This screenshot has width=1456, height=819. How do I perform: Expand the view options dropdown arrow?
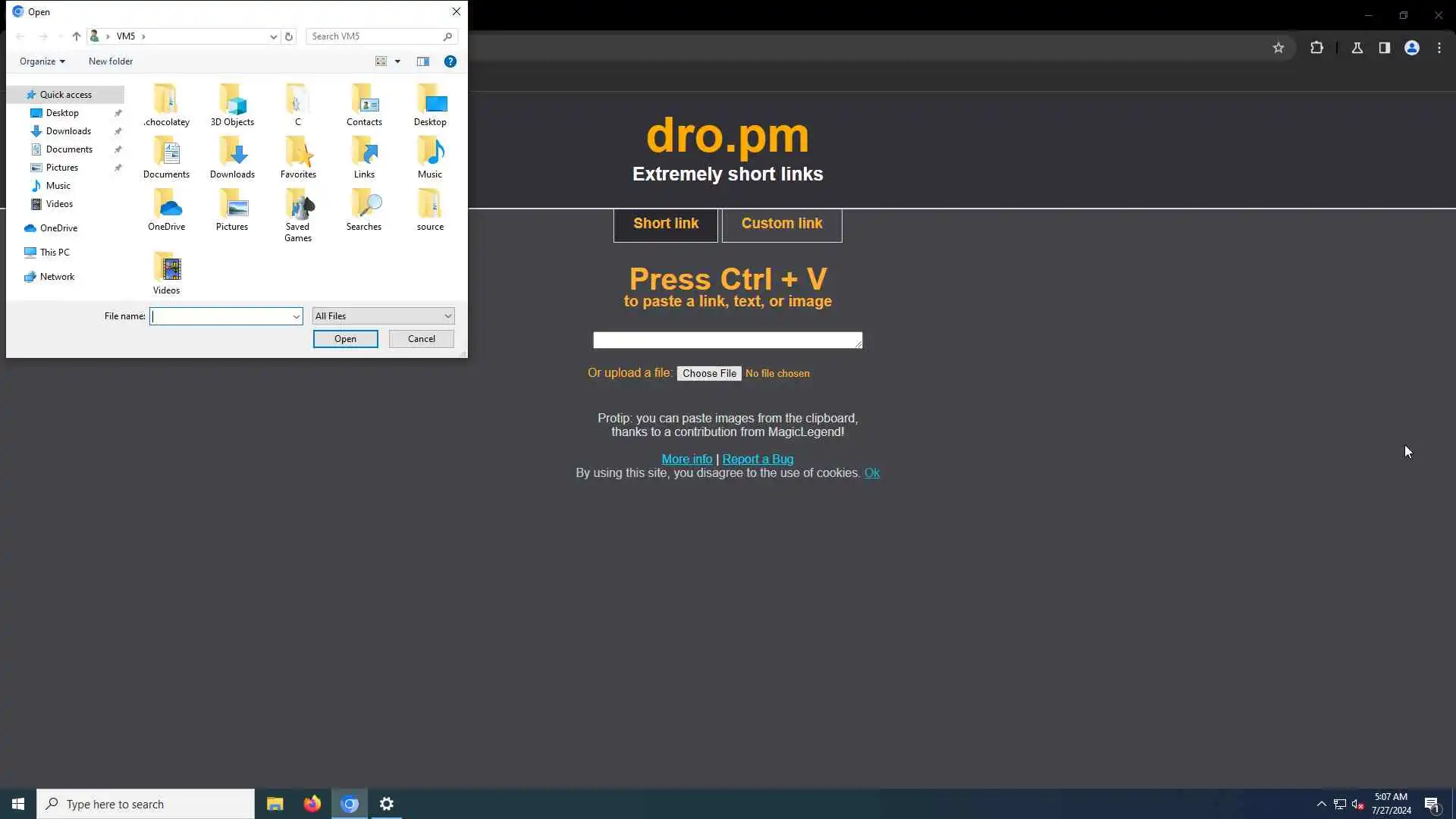[x=397, y=61]
